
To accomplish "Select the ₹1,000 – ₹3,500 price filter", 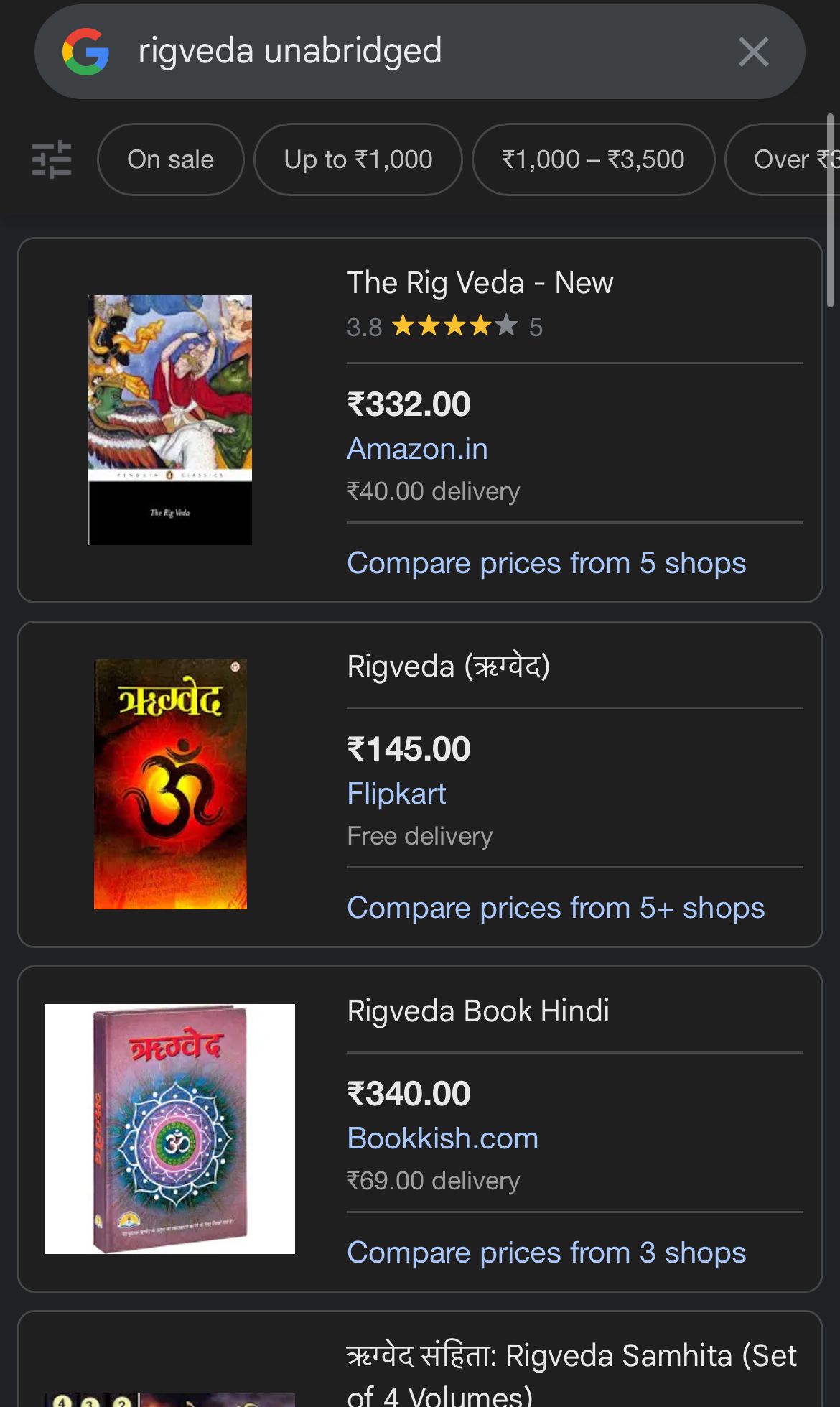I will pos(593,159).
